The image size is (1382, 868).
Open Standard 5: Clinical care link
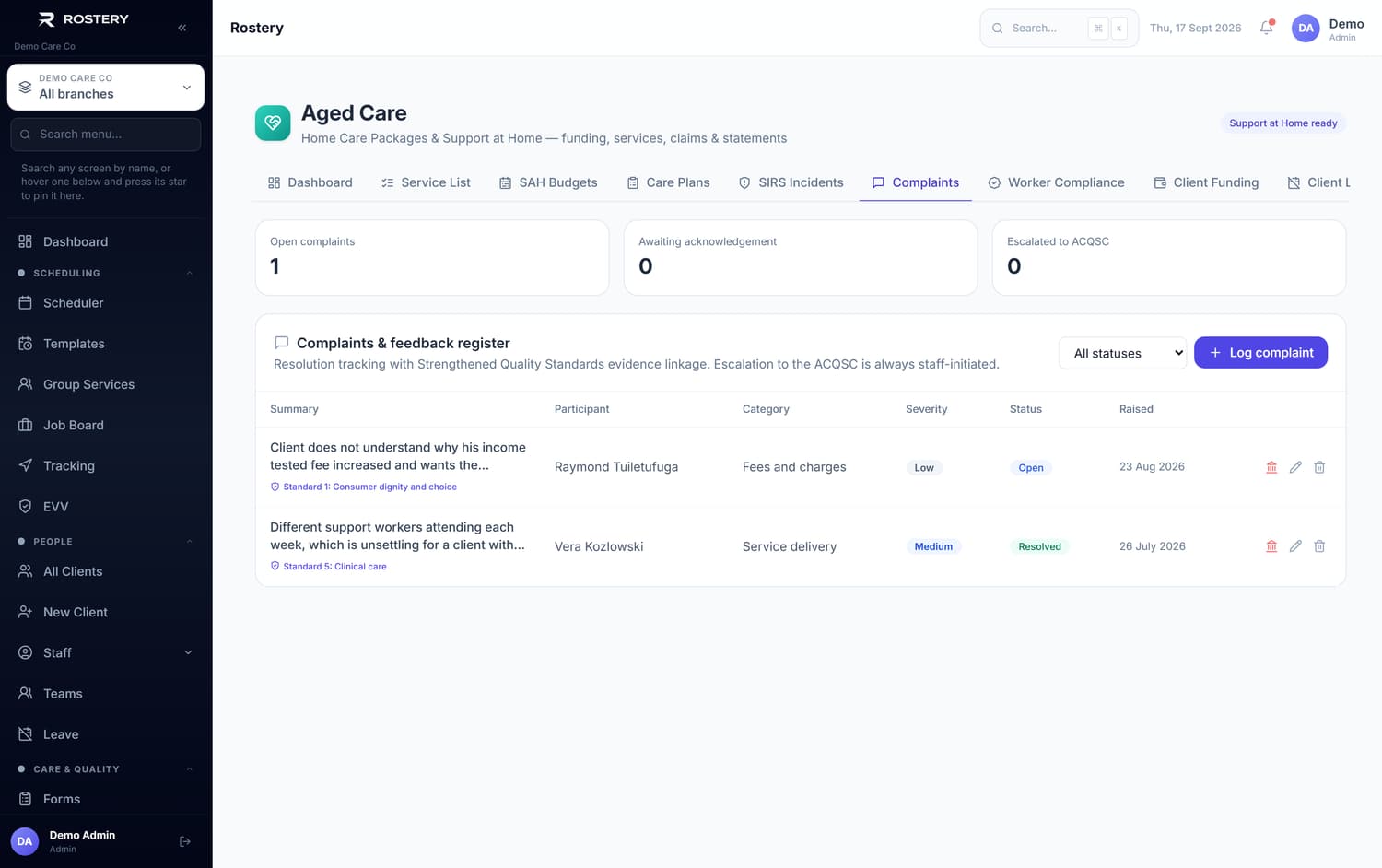coord(328,567)
